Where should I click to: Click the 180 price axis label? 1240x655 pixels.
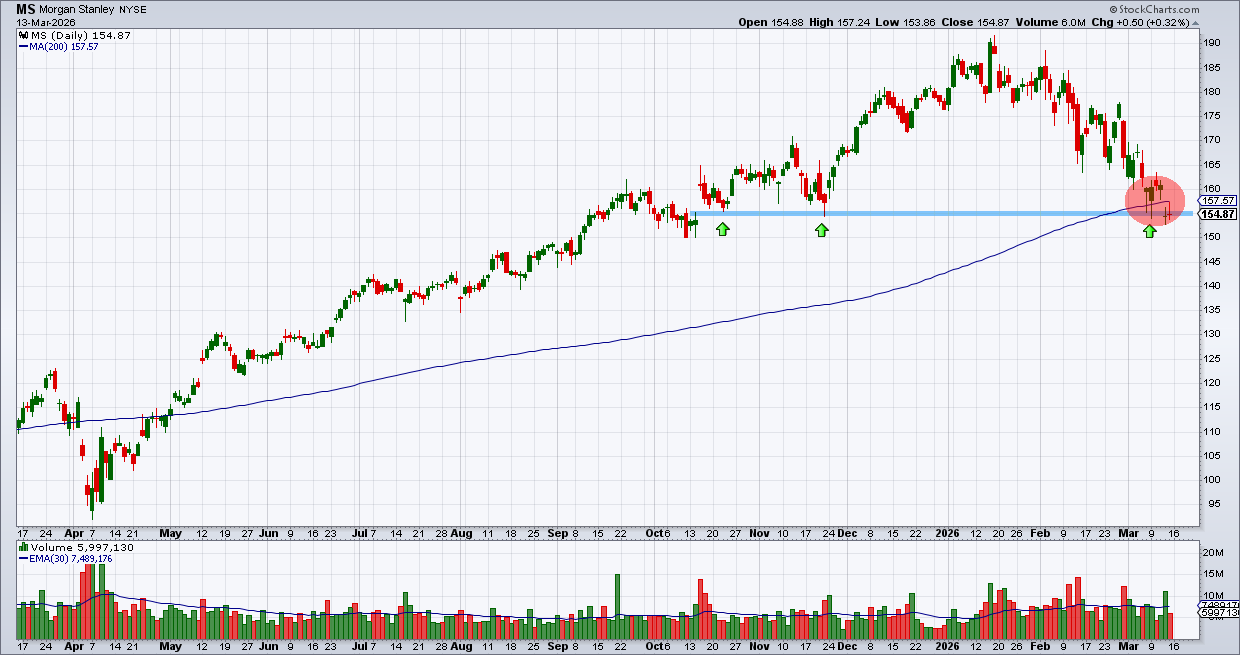pyautogui.click(x=1211, y=92)
